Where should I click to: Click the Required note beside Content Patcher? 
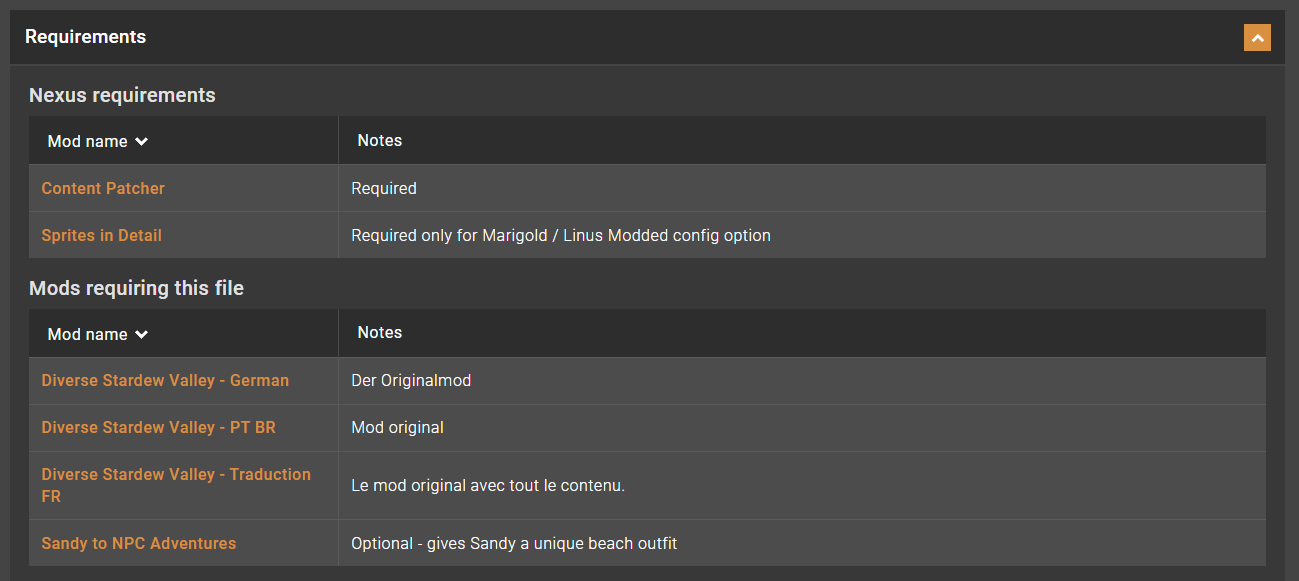coord(384,188)
